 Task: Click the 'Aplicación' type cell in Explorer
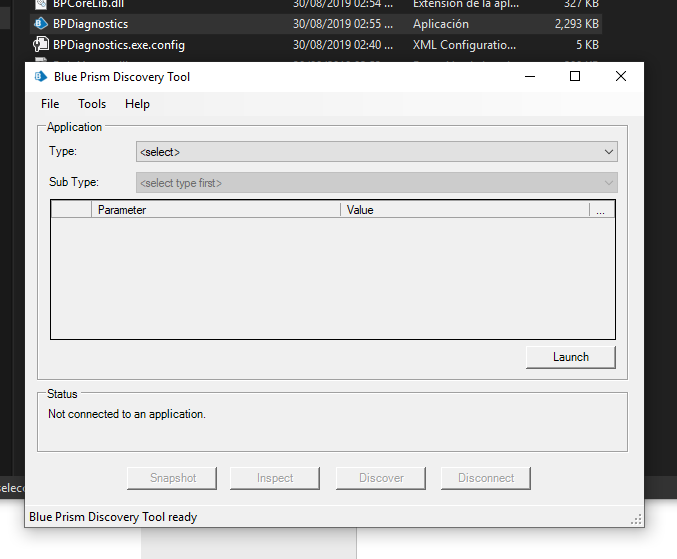click(x=440, y=24)
